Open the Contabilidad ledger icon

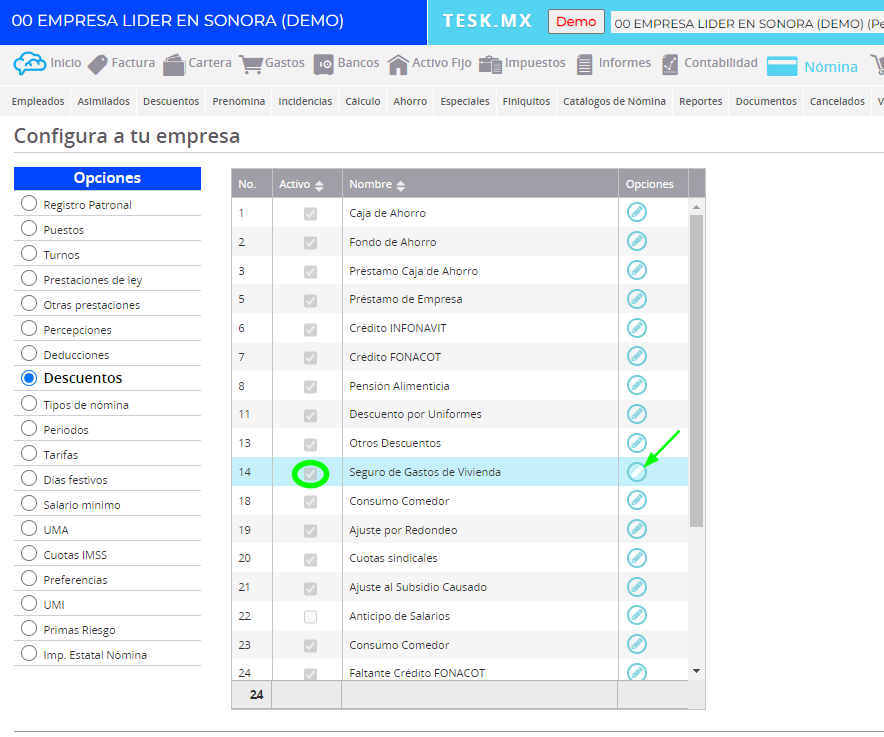point(670,64)
